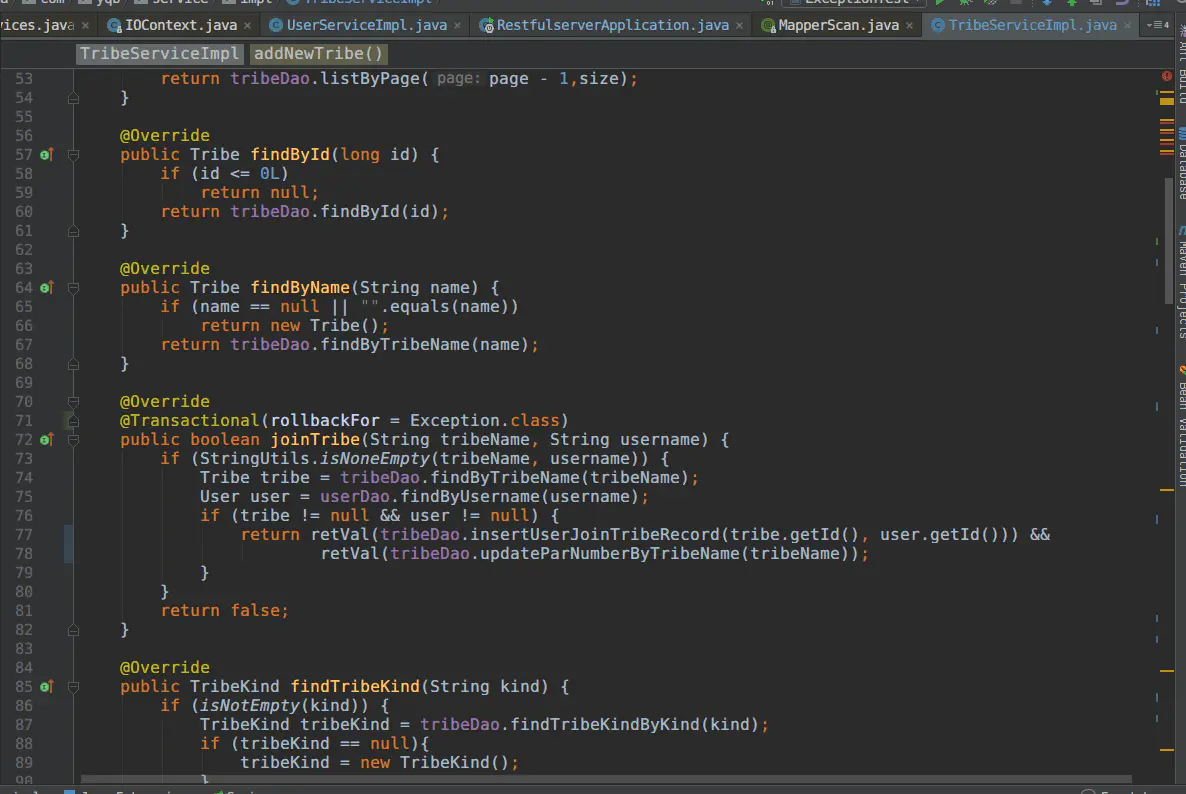Click the addNewTribe() breadcrumb
The image size is (1186, 794).
point(318,54)
